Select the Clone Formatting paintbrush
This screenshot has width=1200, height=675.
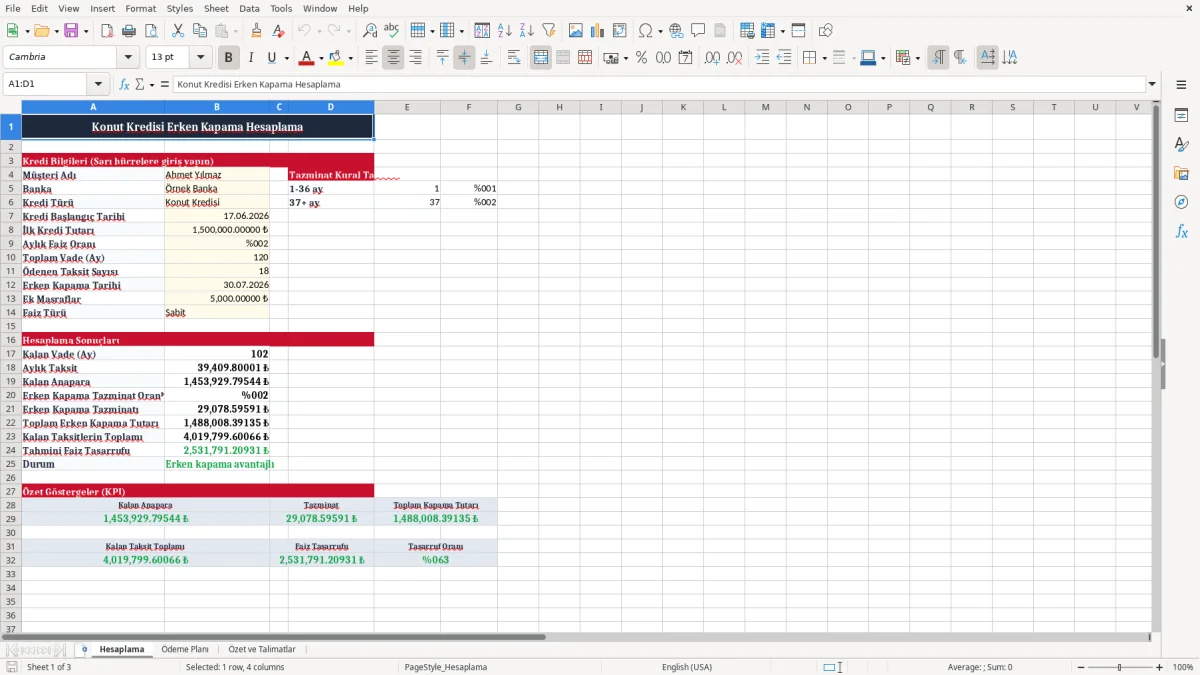coord(256,31)
